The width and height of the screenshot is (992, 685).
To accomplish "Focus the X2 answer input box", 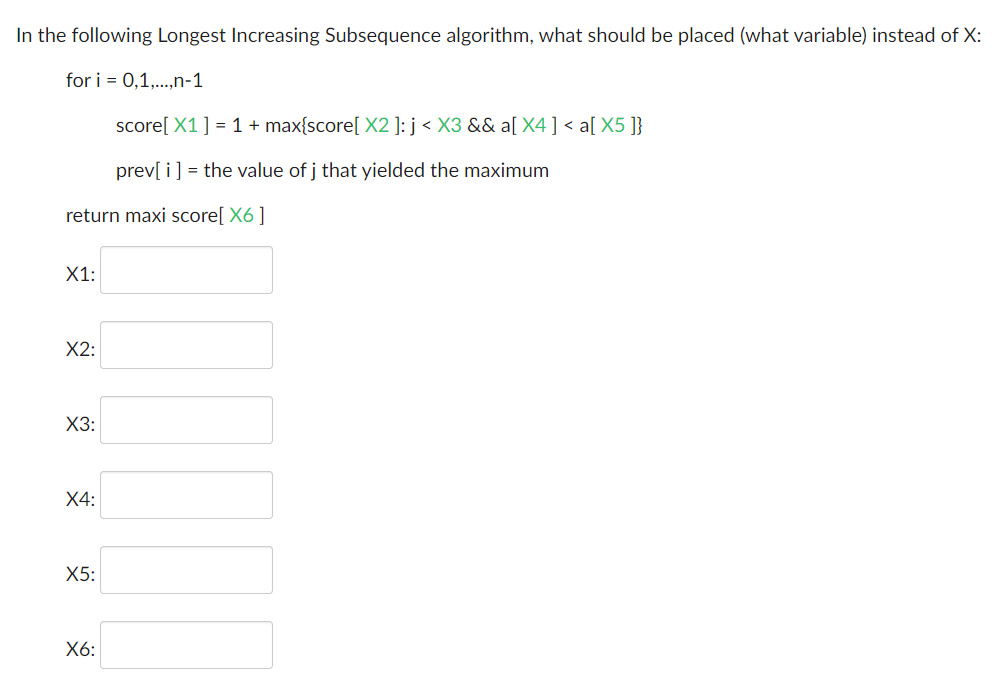I will pyautogui.click(x=187, y=345).
